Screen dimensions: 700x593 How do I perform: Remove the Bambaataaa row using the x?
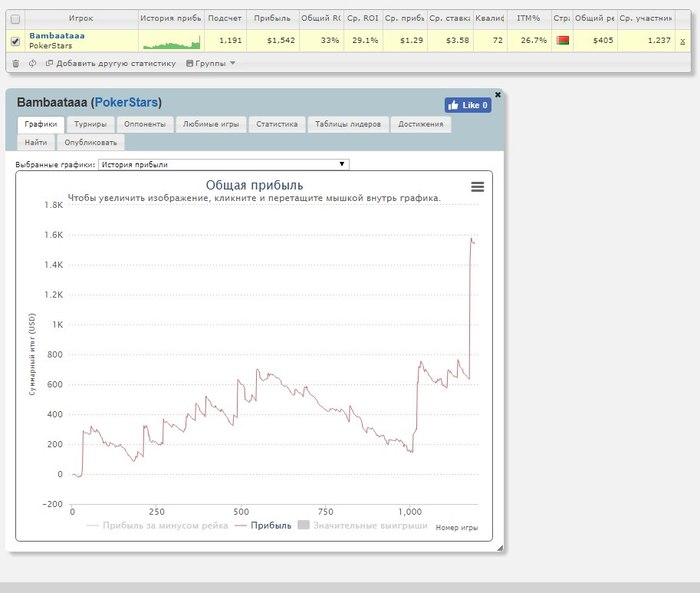click(682, 42)
